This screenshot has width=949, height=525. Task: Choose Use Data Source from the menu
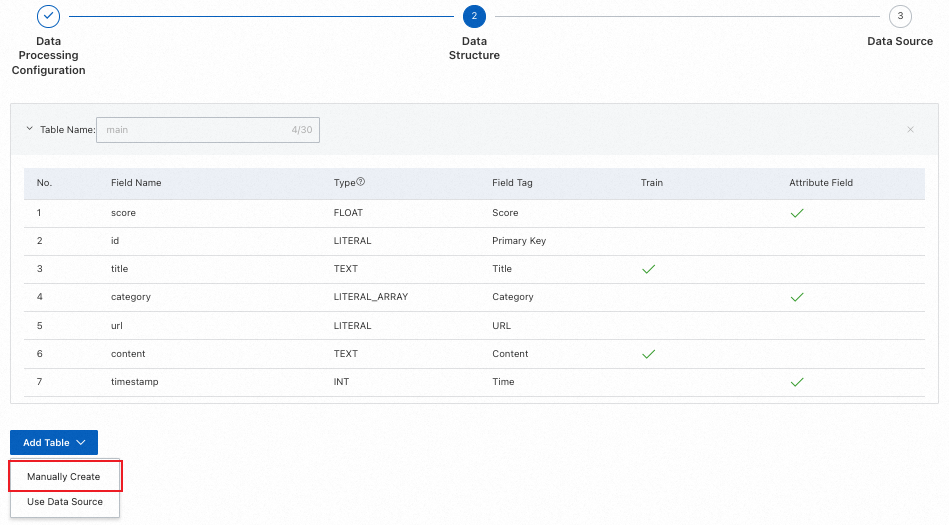65,502
